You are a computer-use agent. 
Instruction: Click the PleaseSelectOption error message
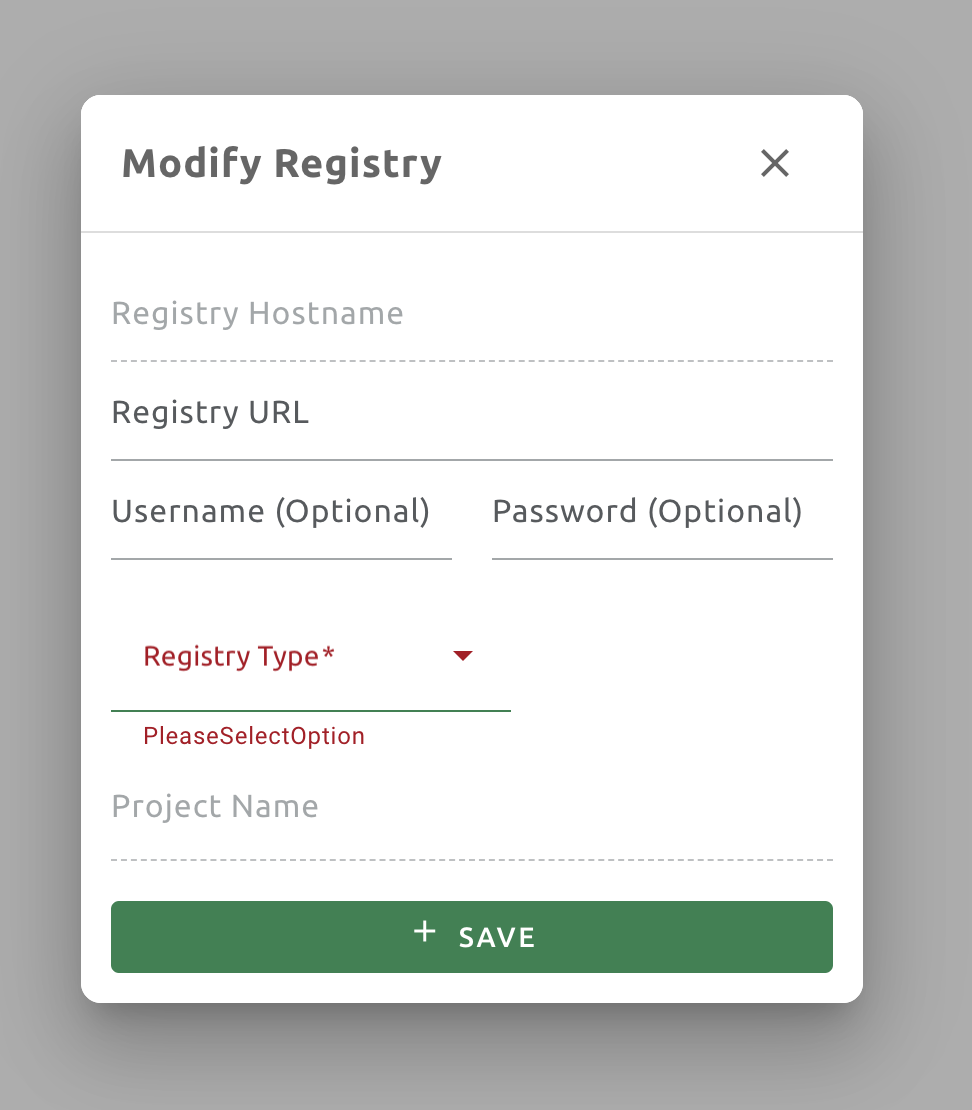click(254, 736)
